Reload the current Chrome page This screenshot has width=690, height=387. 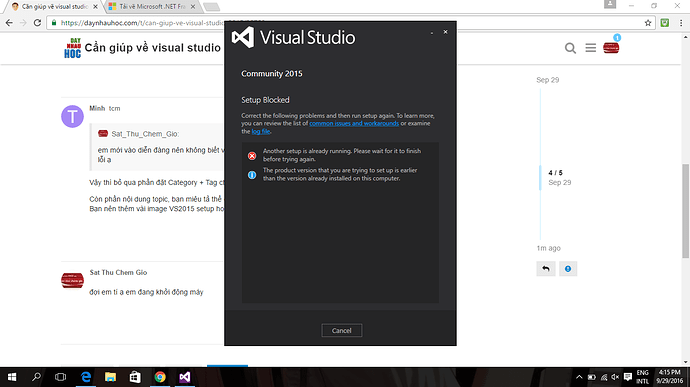click(37, 22)
